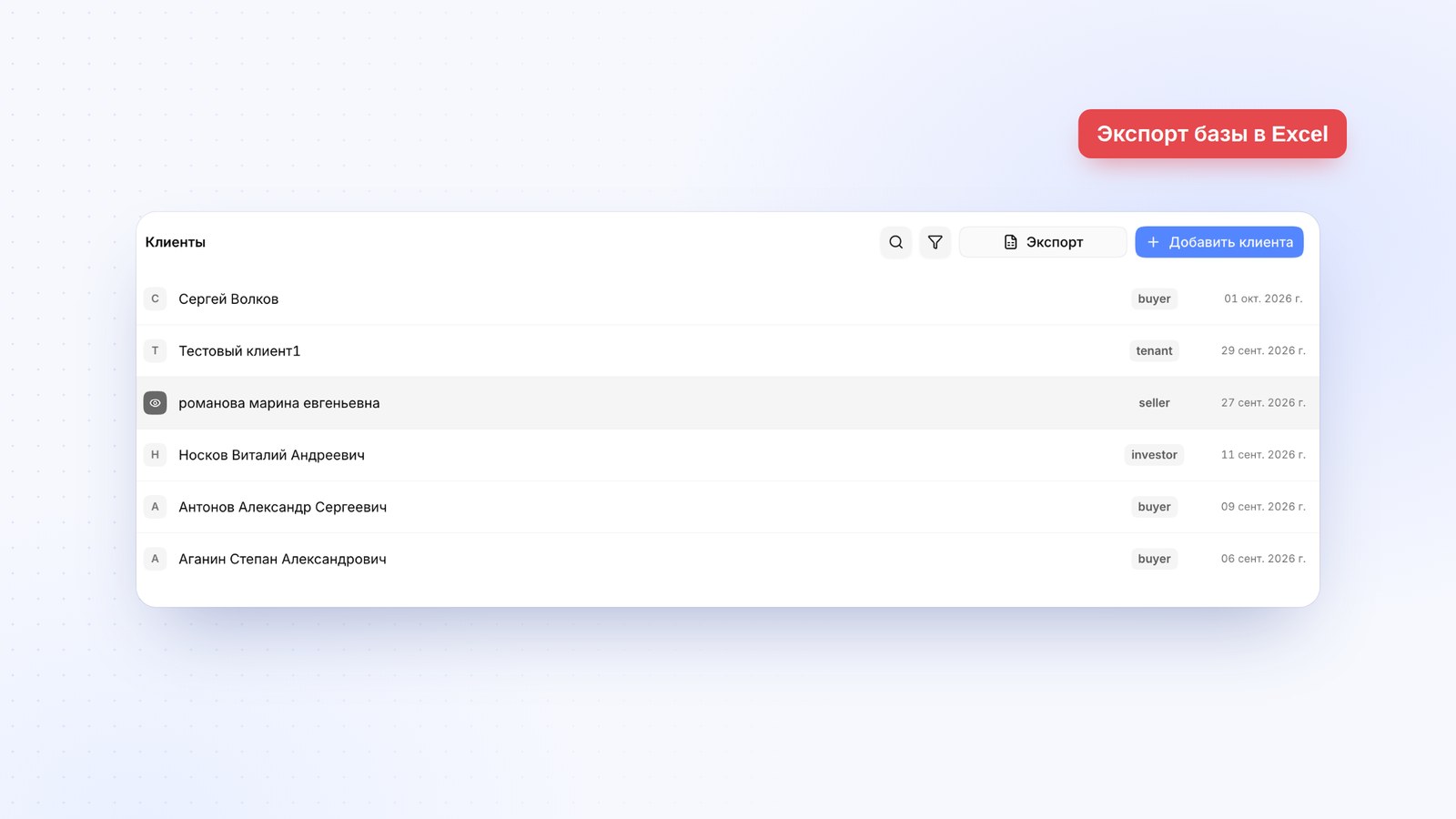Image resolution: width=1456 pixels, height=819 pixels.
Task: Click the buyer tag for Сергей Волков
Action: [1154, 298]
